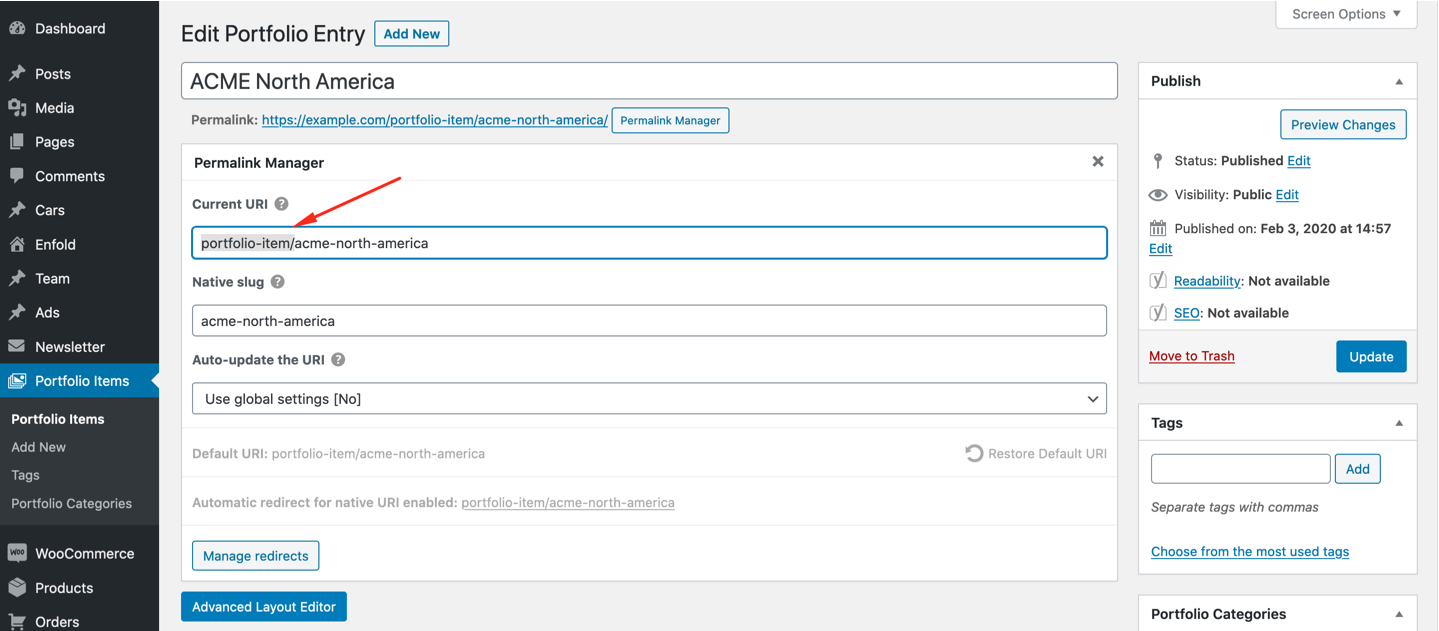1439x631 pixels.
Task: Open Portfolio Categories from the sidebar
Action: [71, 503]
